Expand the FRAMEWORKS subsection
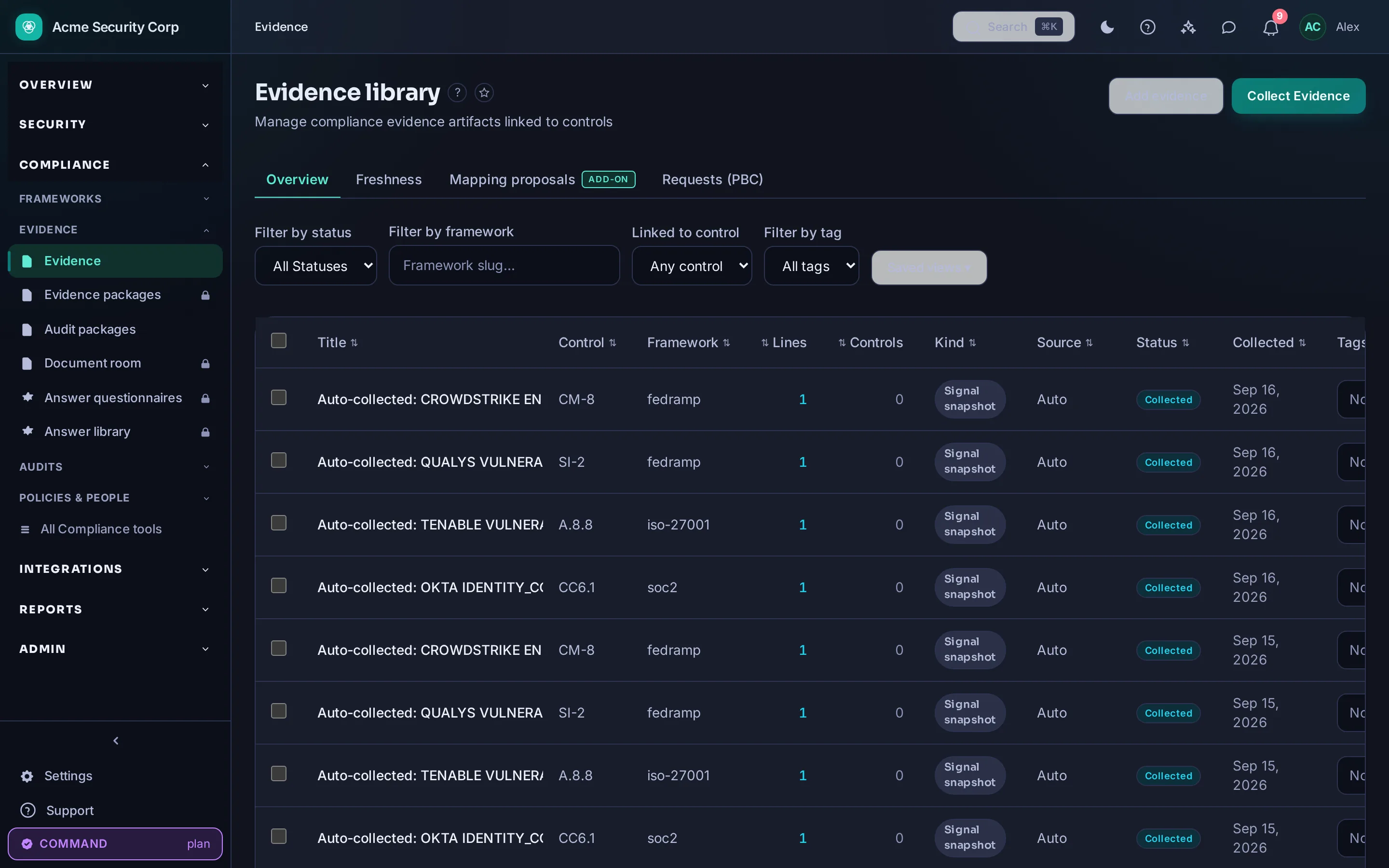Viewport: 1389px width, 868px height. point(115,199)
